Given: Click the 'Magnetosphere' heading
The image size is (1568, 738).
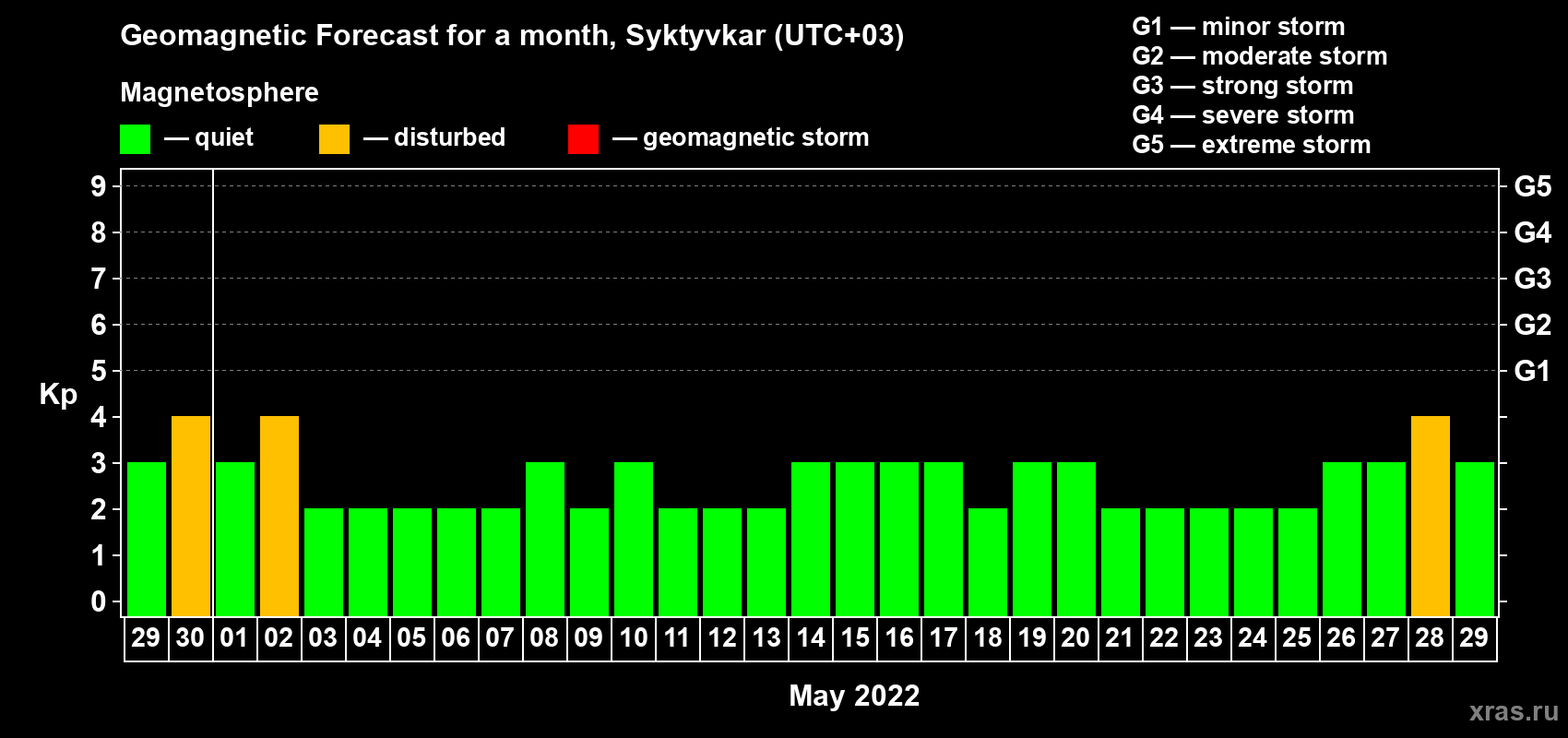Looking at the screenshot, I should 220,92.
